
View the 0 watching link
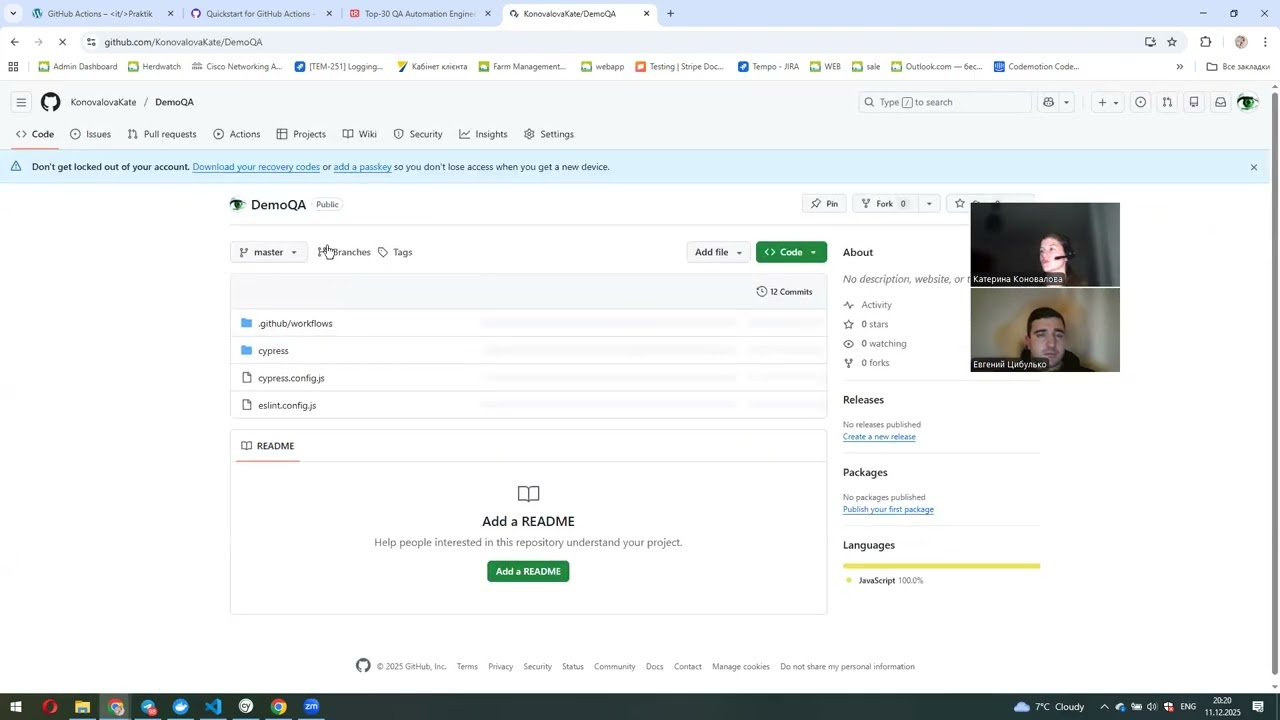[875, 343]
